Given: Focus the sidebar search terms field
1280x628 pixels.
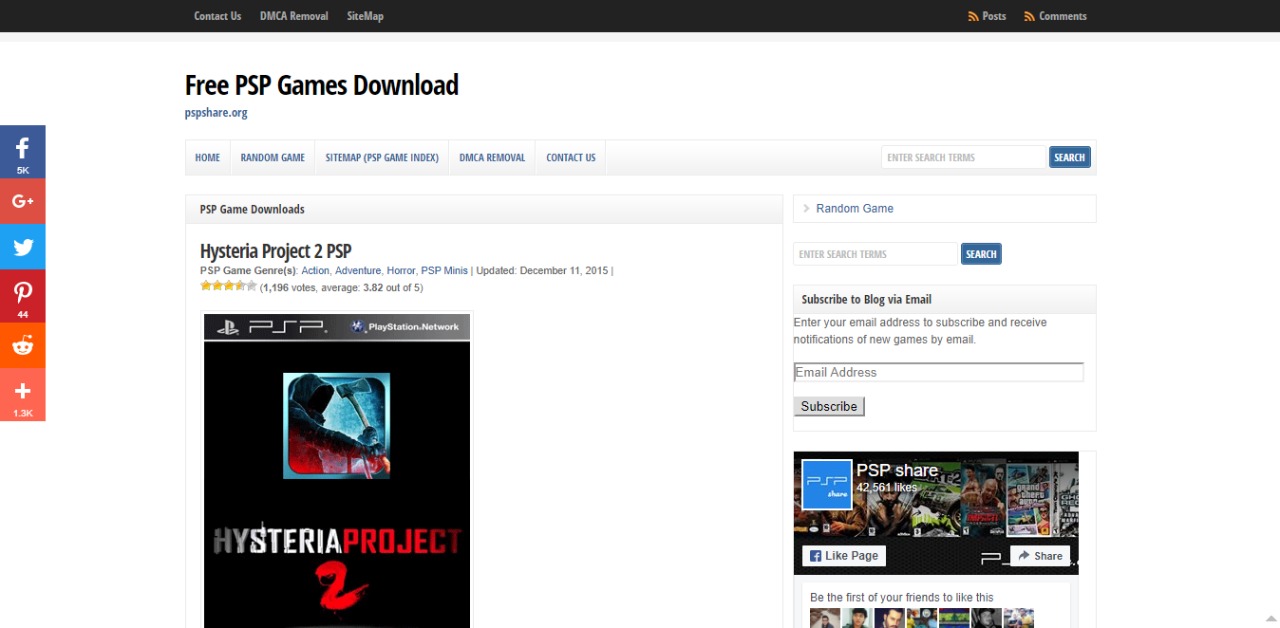Looking at the screenshot, I should (875, 254).
